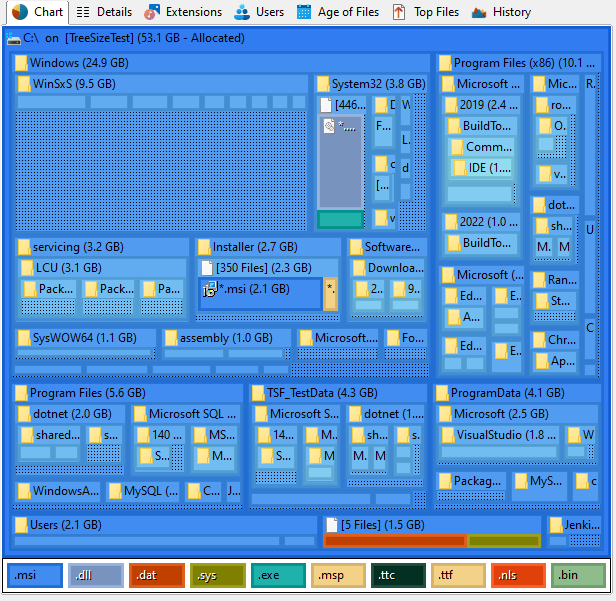Select the *.msi (2.1 GB) file block
Viewport: 616px width, 601px height.
point(260,292)
